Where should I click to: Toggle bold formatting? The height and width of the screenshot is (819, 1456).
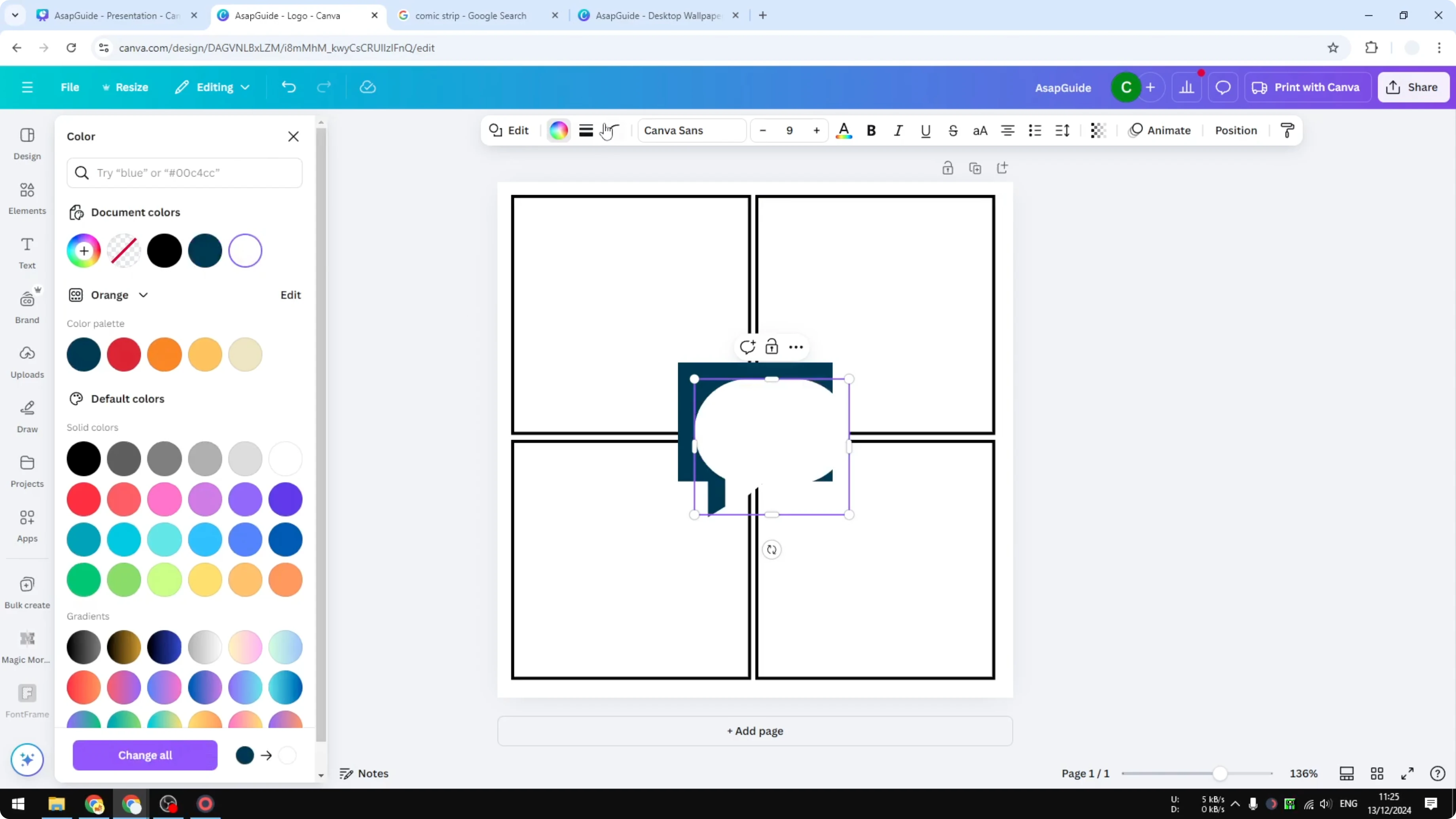point(871,131)
